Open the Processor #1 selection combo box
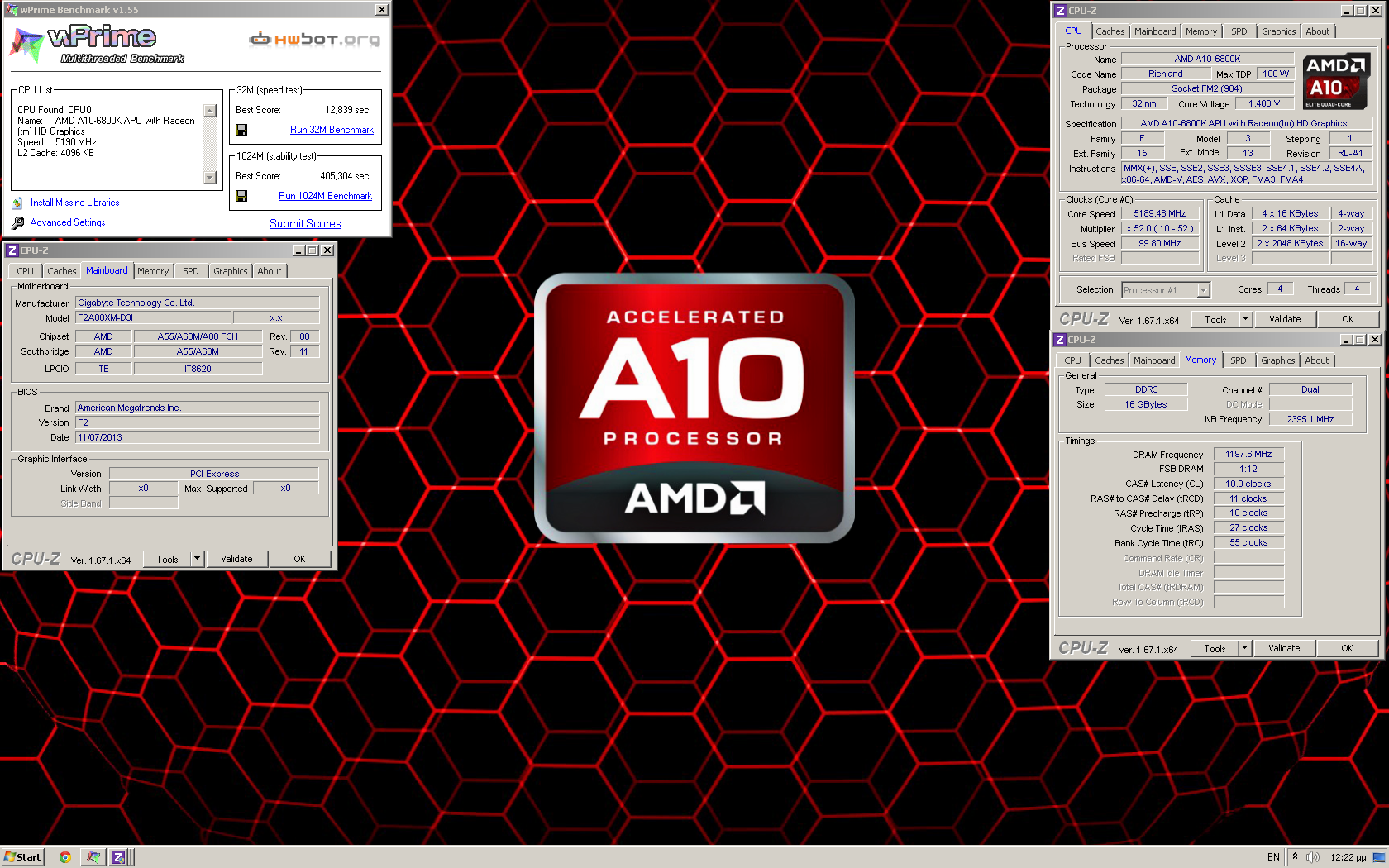 click(1165, 290)
